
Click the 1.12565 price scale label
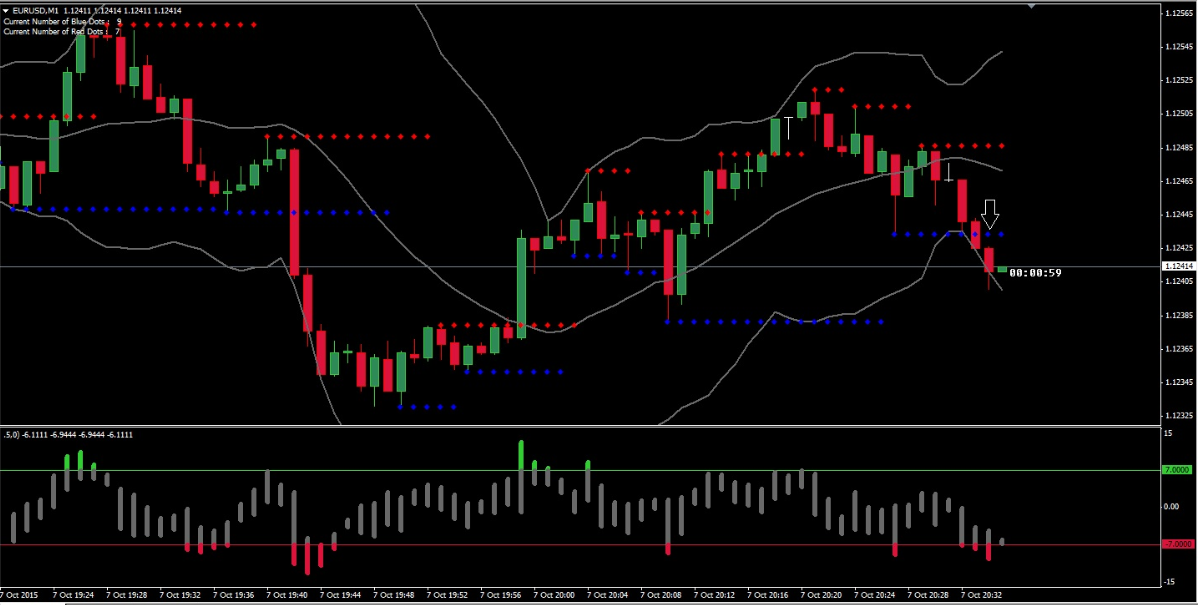[x=1179, y=12]
